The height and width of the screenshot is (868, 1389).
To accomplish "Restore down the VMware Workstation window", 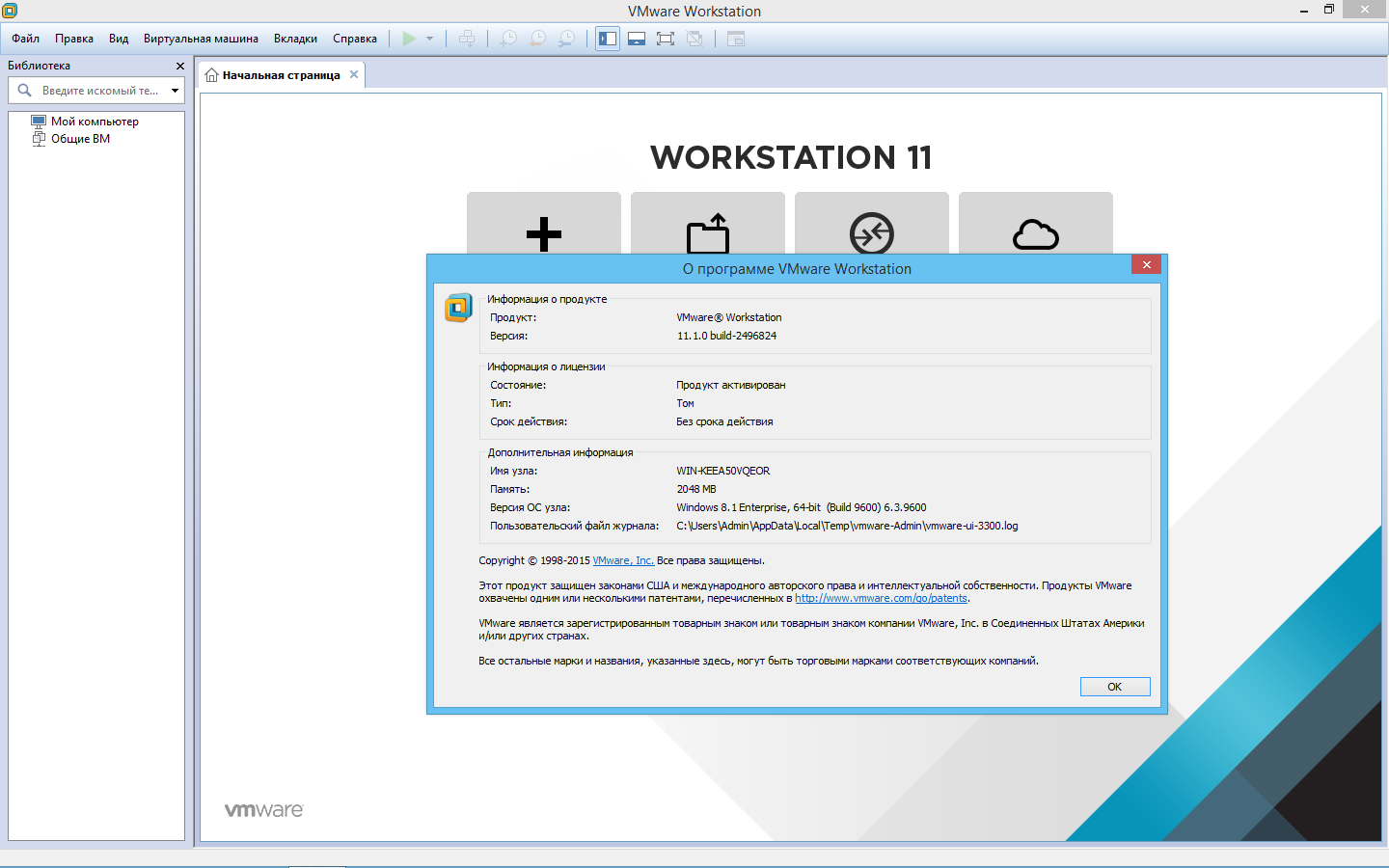I will click(1328, 10).
